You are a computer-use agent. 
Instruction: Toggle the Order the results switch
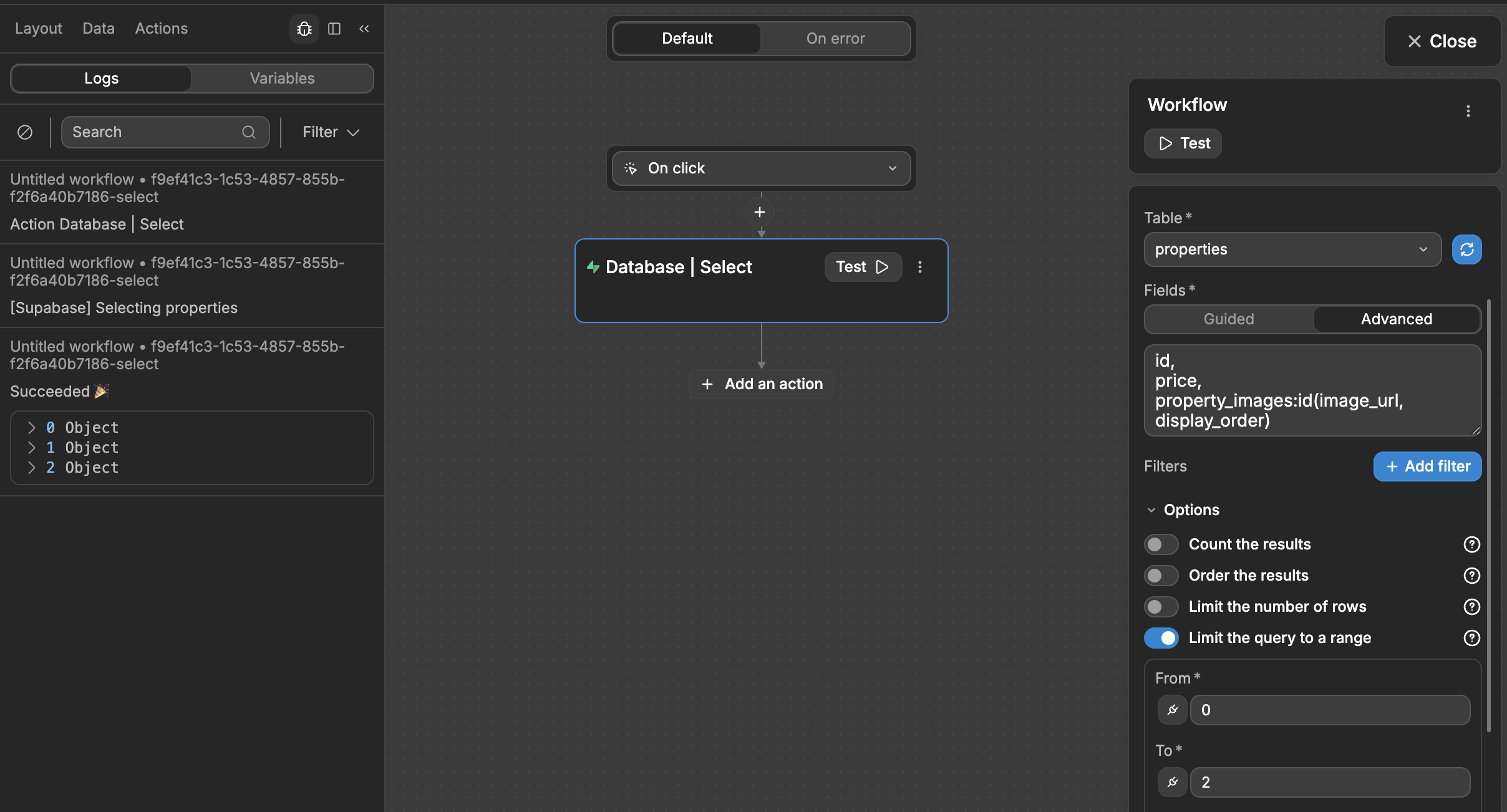1161,575
